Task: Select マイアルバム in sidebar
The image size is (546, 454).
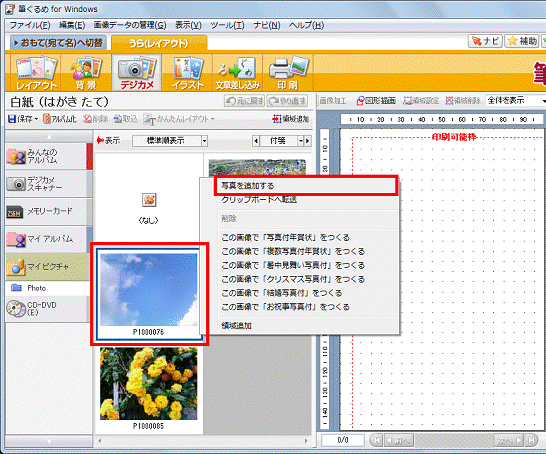Action: coord(46,239)
